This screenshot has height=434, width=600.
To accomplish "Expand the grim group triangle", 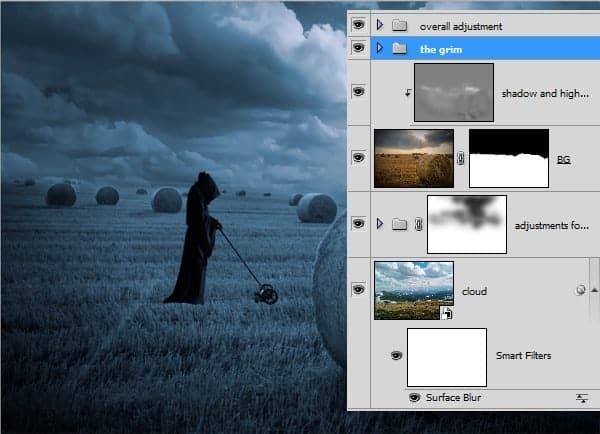I will tap(380, 48).
